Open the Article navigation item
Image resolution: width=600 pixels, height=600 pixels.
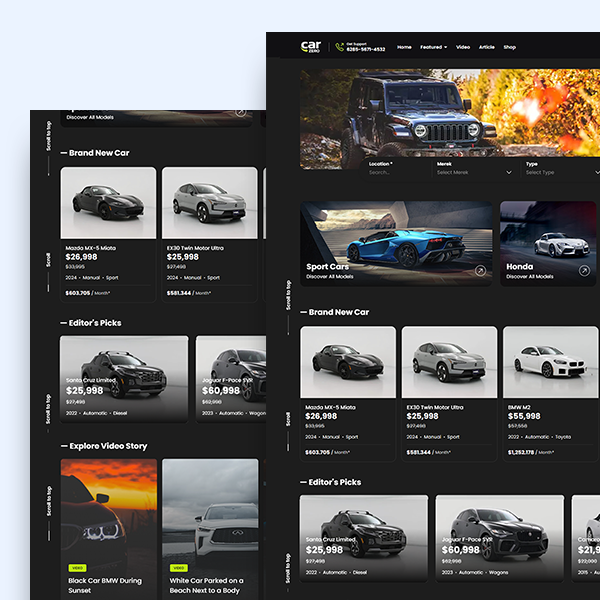[487, 47]
